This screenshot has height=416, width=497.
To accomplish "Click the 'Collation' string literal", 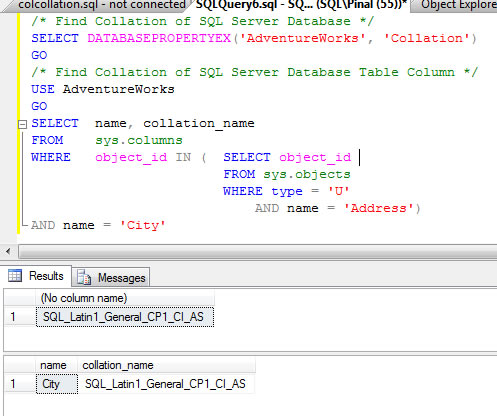I will tap(427, 38).
